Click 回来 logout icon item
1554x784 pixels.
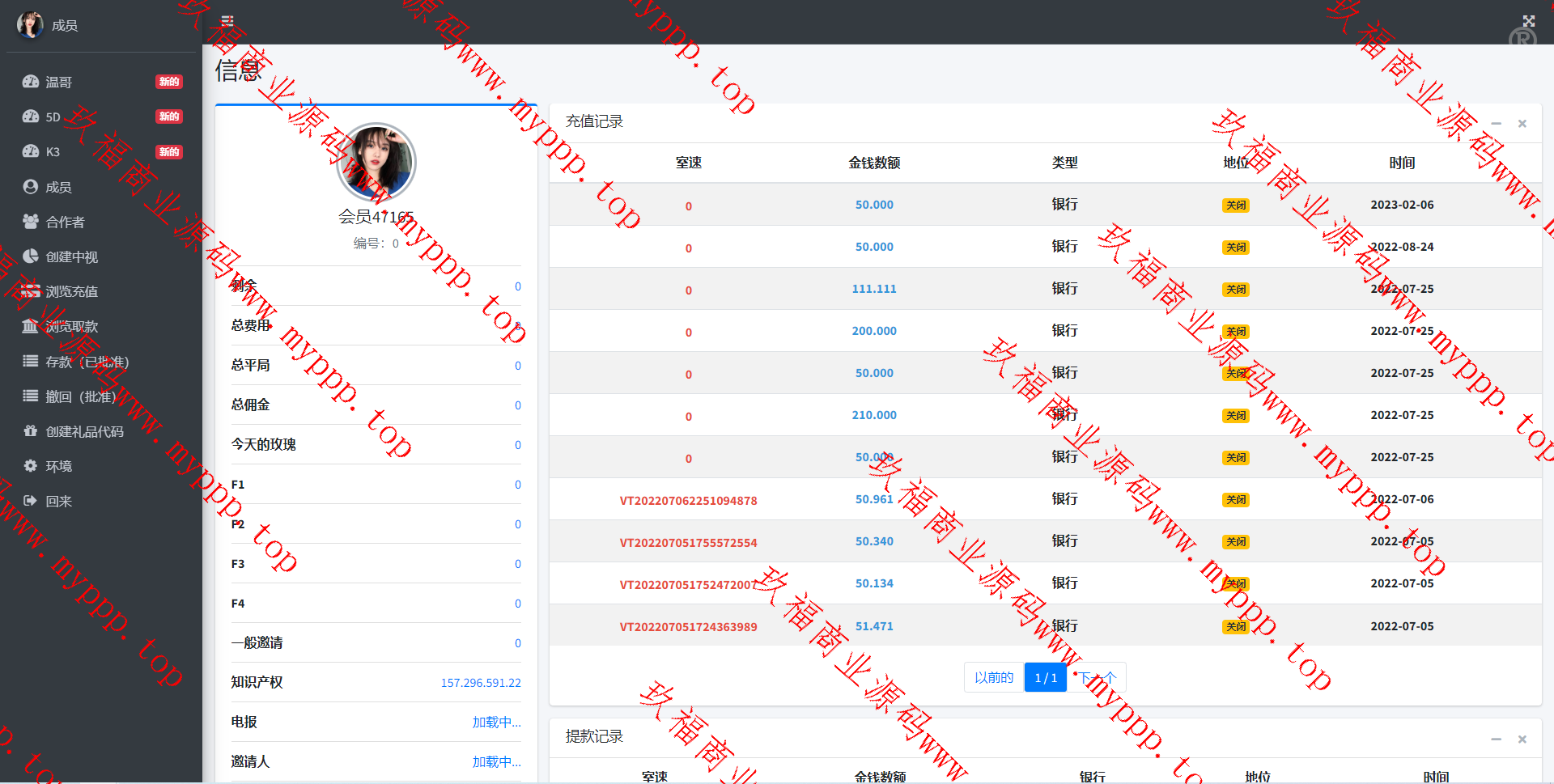(31, 501)
